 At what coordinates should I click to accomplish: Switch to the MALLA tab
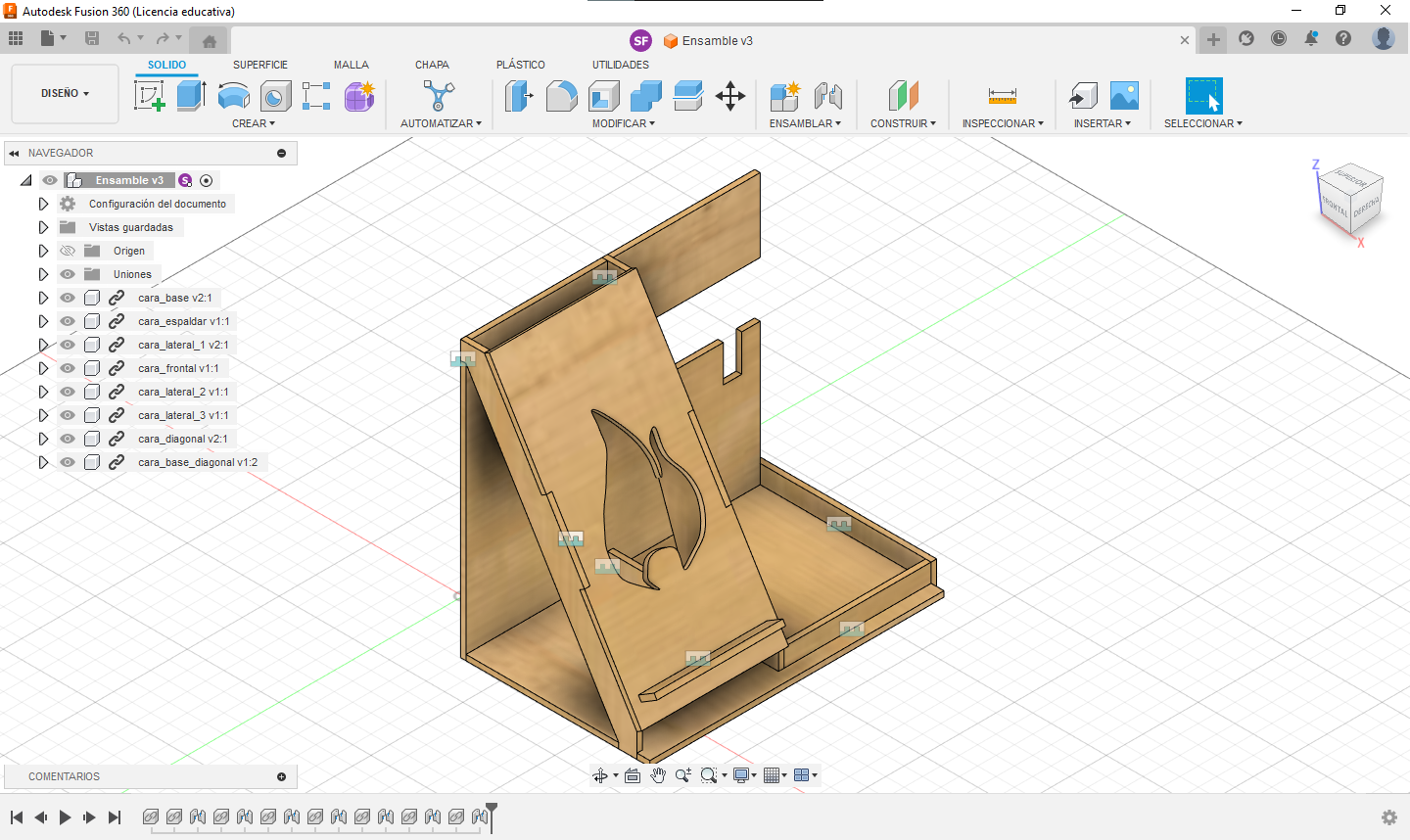pyautogui.click(x=352, y=65)
